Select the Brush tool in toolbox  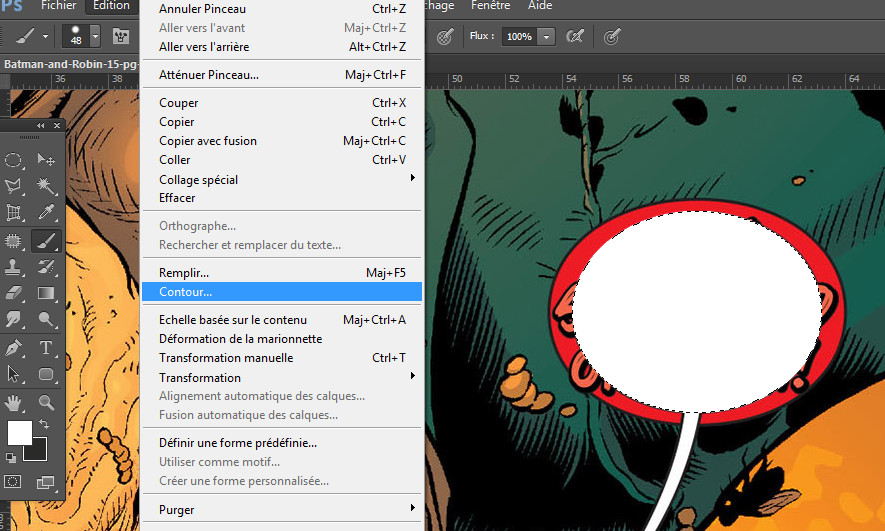coord(46,241)
